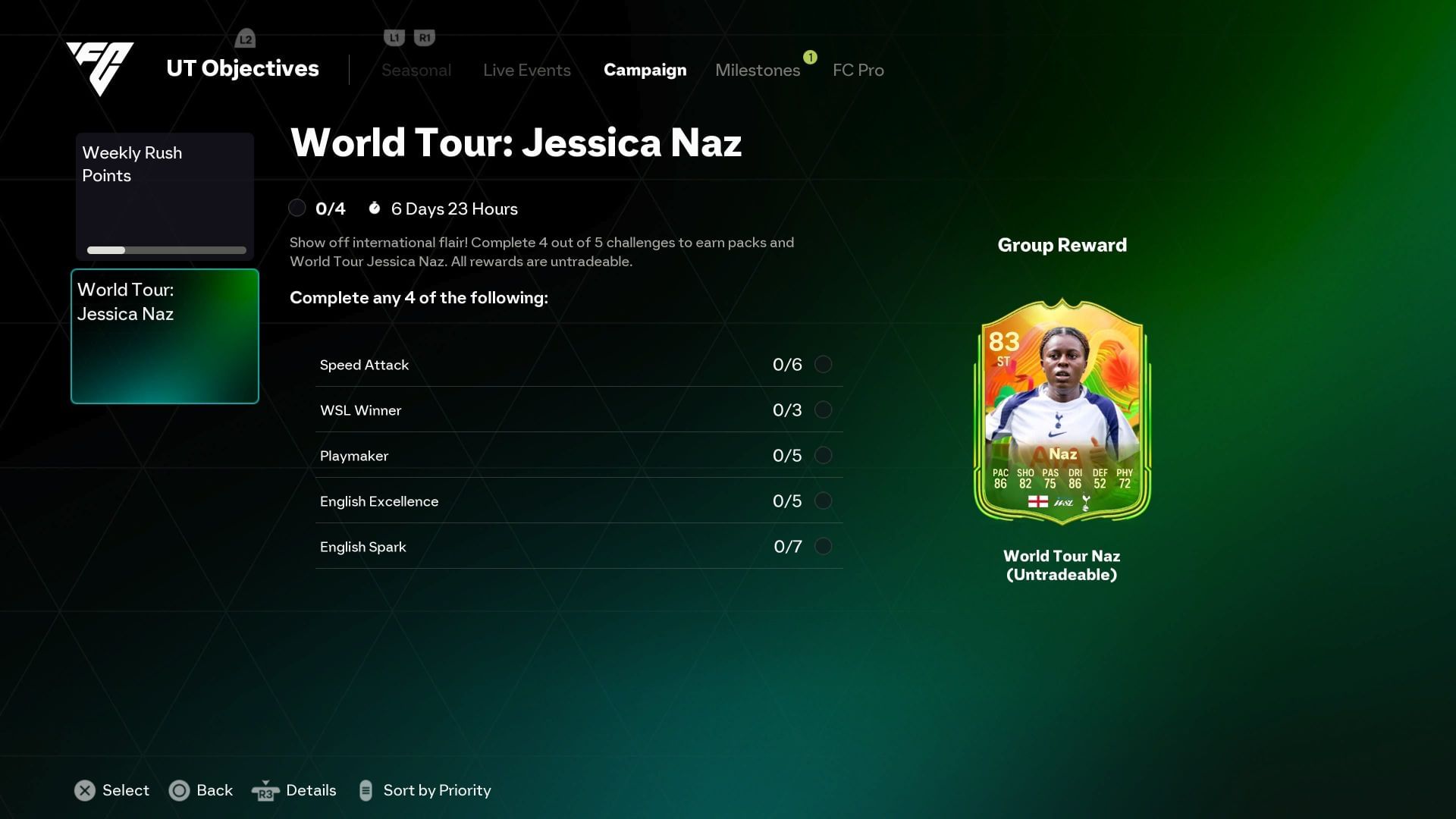Open Details from the footer

point(311,790)
